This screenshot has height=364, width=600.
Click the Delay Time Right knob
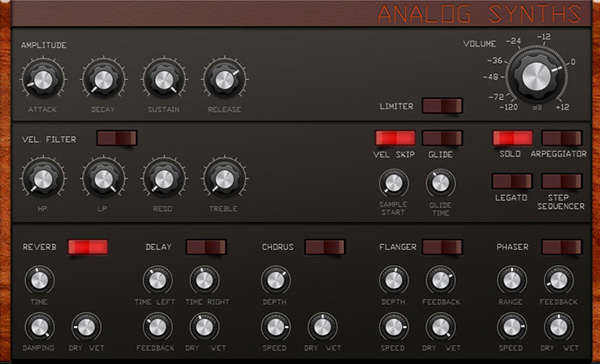(x=204, y=281)
